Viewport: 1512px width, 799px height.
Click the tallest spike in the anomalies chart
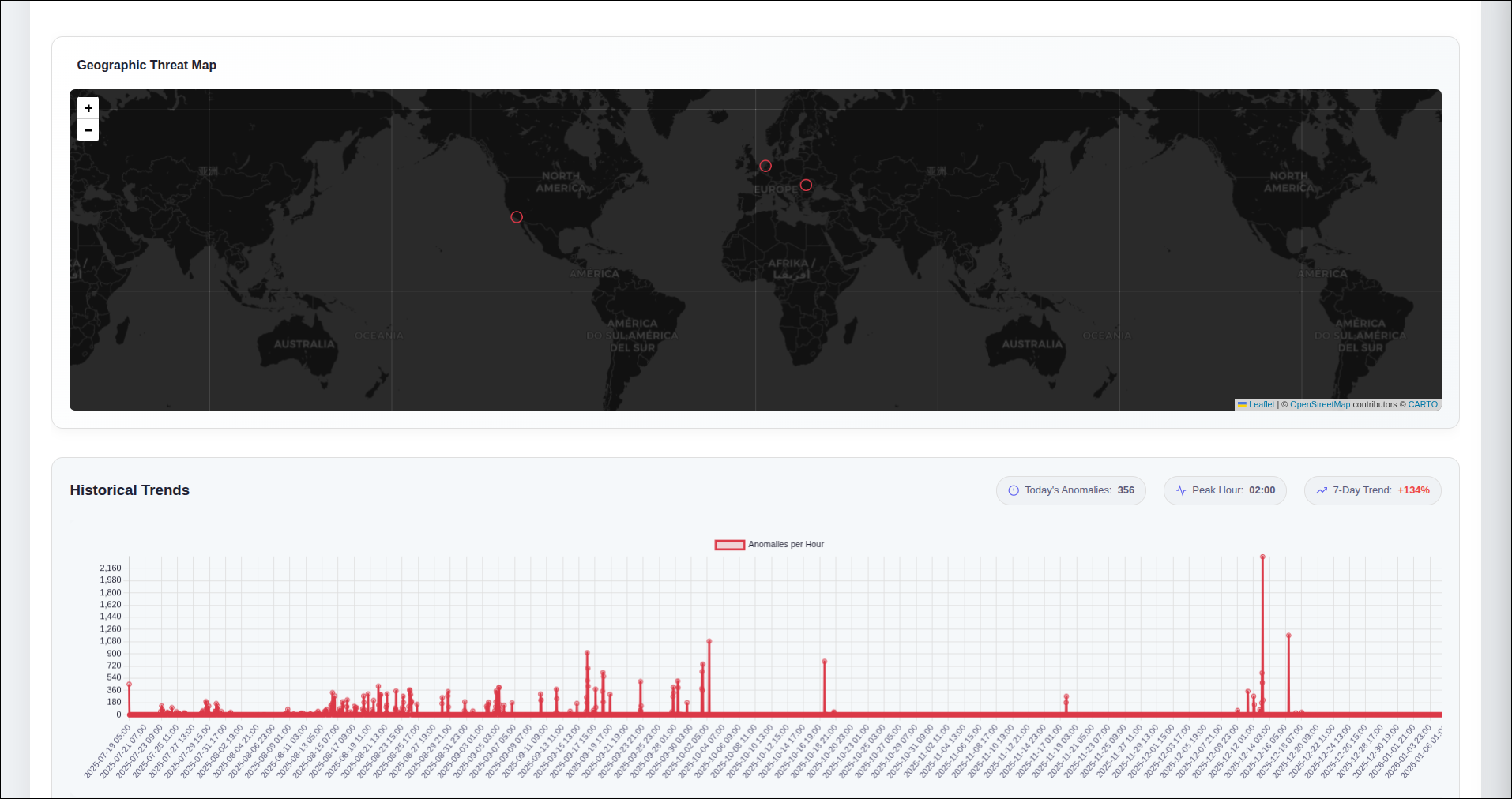tap(1262, 557)
